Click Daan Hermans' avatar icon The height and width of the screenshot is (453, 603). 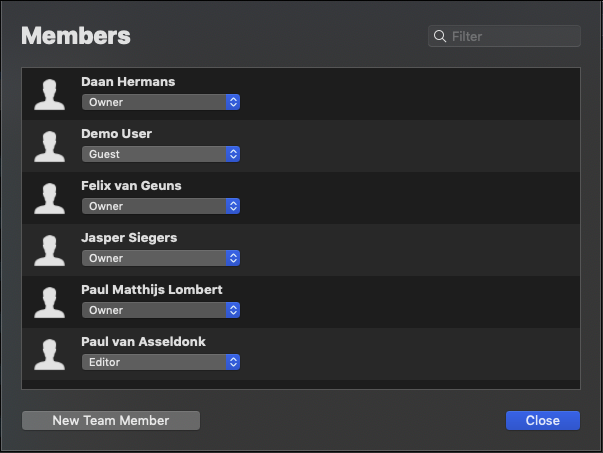[x=50, y=94]
